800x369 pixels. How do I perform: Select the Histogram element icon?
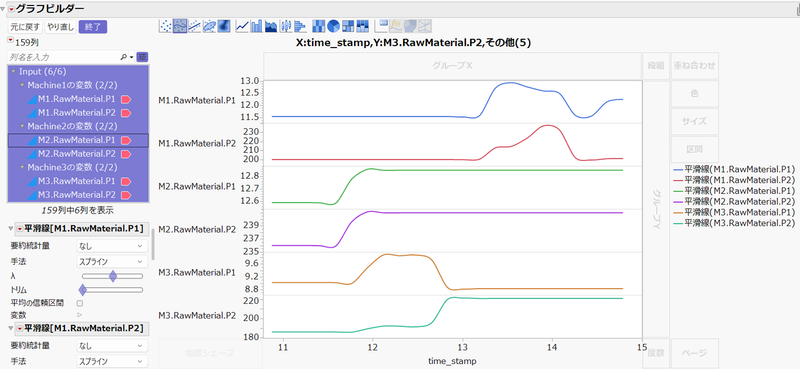(300, 26)
